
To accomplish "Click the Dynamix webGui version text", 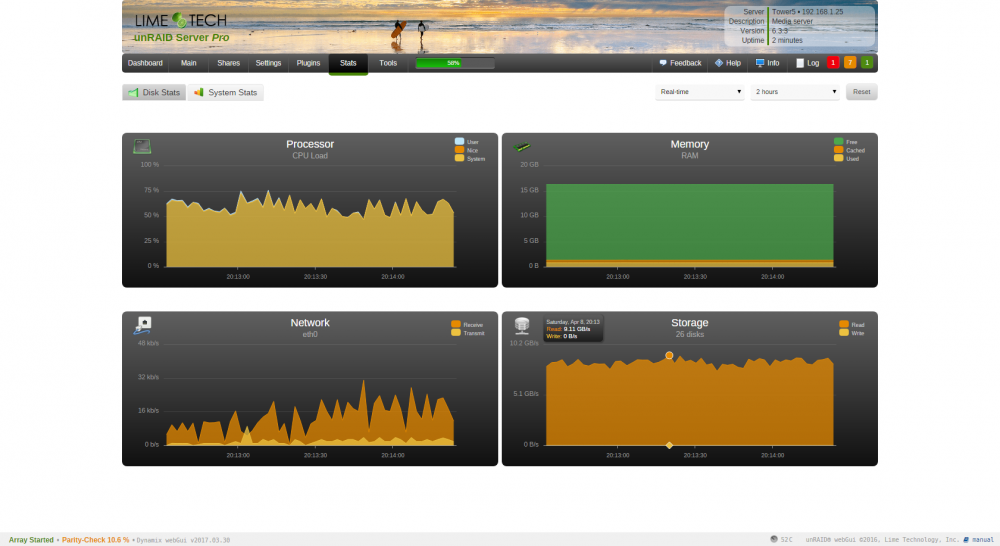I will [x=183, y=540].
